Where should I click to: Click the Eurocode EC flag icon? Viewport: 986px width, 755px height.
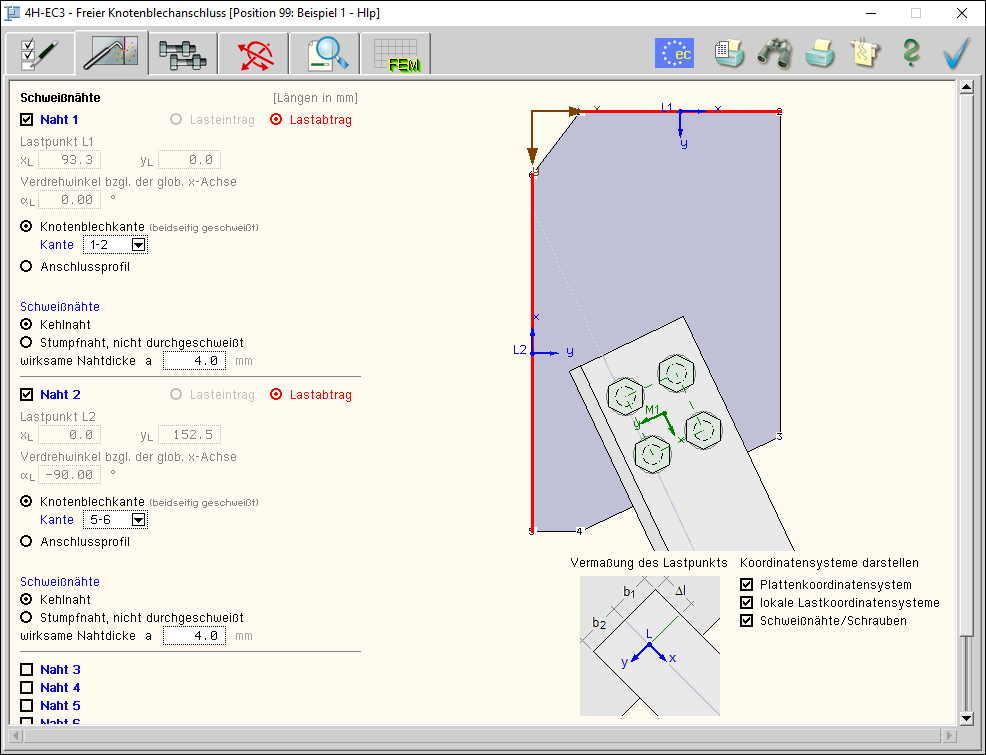pyautogui.click(x=674, y=53)
